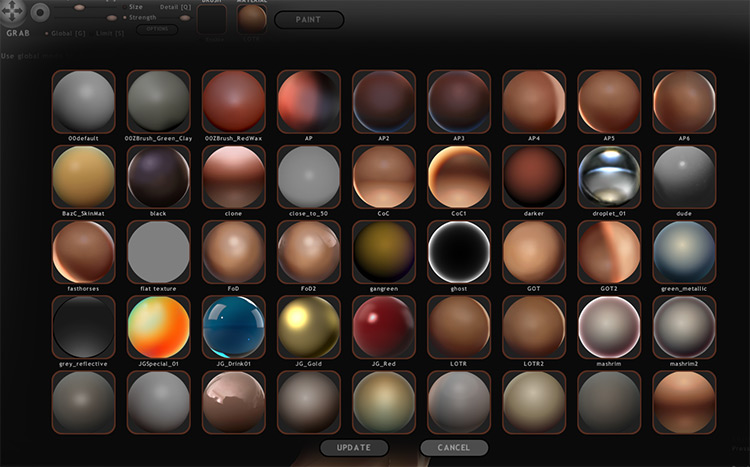Click the Strength slider handle
This screenshot has height=467, width=750.
[109, 18]
